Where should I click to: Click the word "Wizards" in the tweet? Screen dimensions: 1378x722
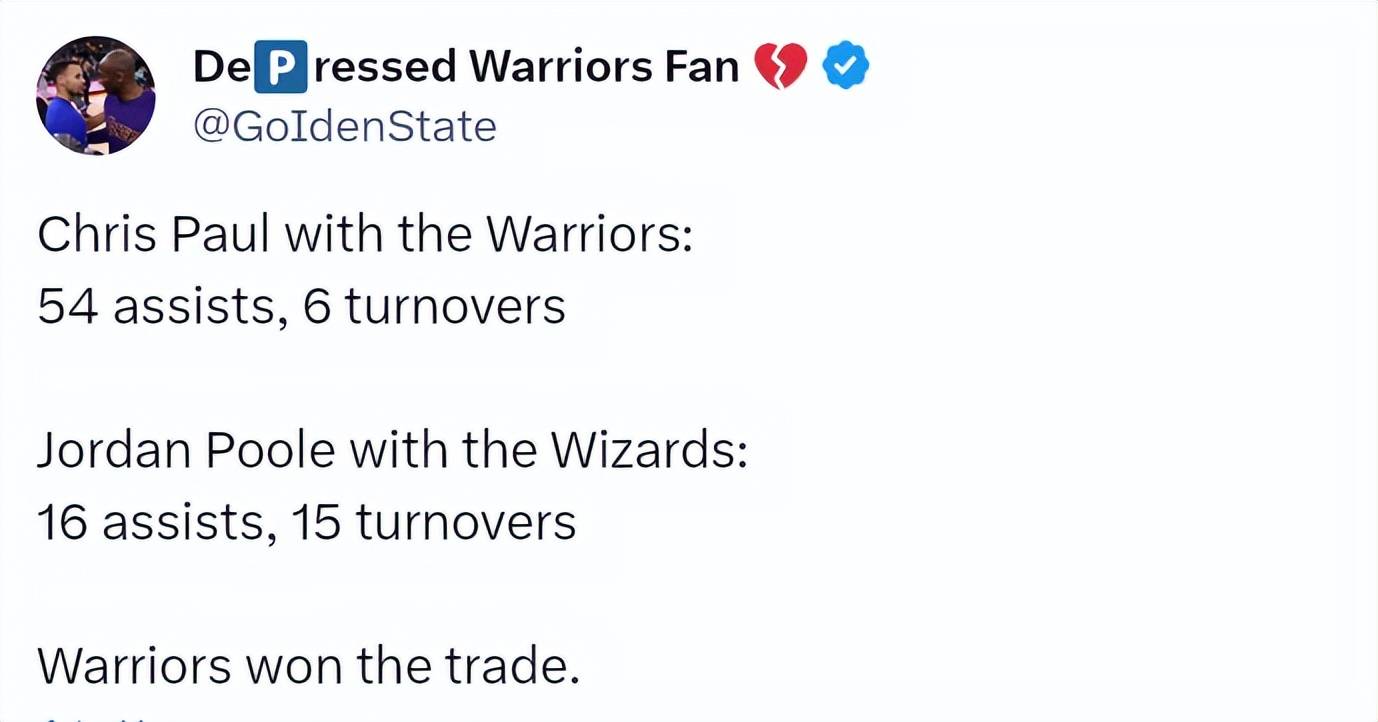point(644,450)
